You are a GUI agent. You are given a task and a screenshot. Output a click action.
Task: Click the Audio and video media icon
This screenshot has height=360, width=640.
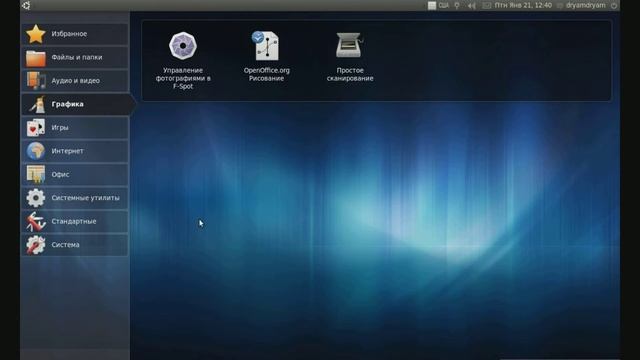[x=36, y=81]
